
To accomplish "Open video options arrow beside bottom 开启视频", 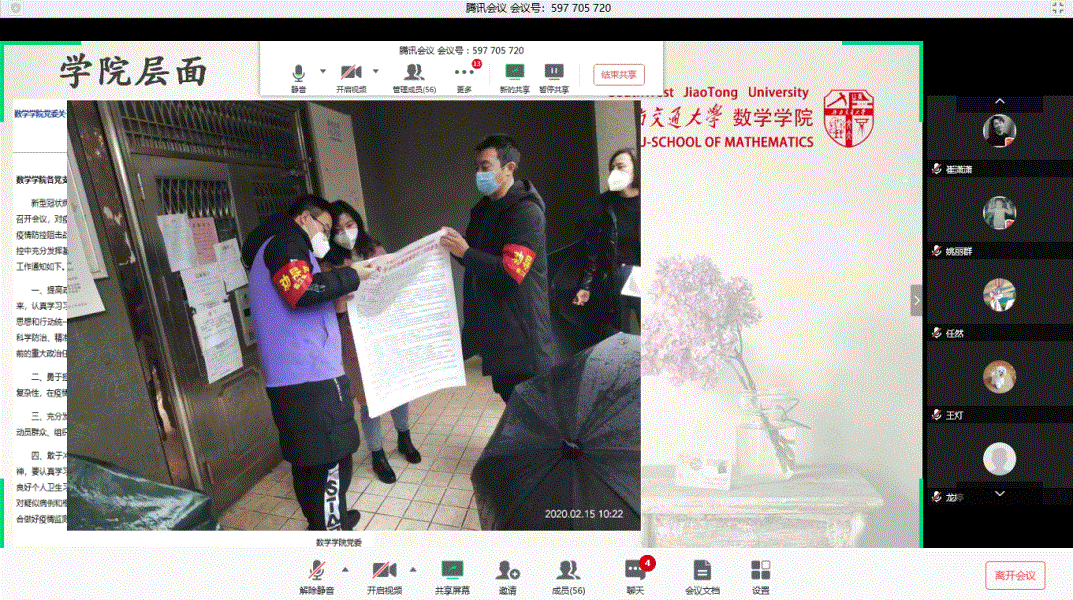I will pyautogui.click(x=413, y=569).
